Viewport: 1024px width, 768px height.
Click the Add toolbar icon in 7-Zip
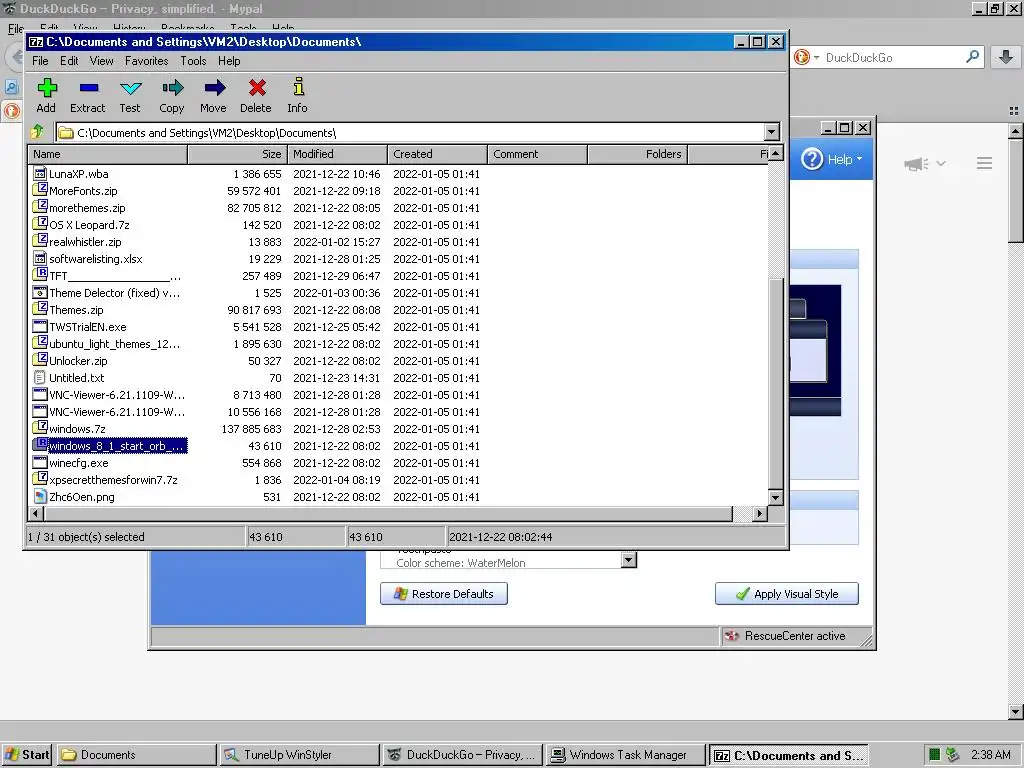pyautogui.click(x=47, y=87)
